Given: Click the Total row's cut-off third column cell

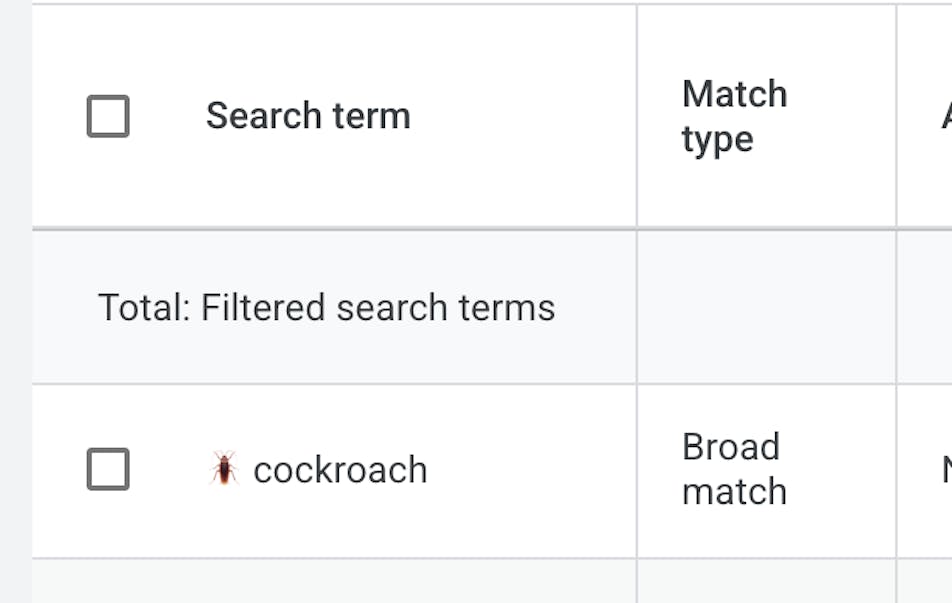Looking at the screenshot, I should pyautogui.click(x=925, y=307).
